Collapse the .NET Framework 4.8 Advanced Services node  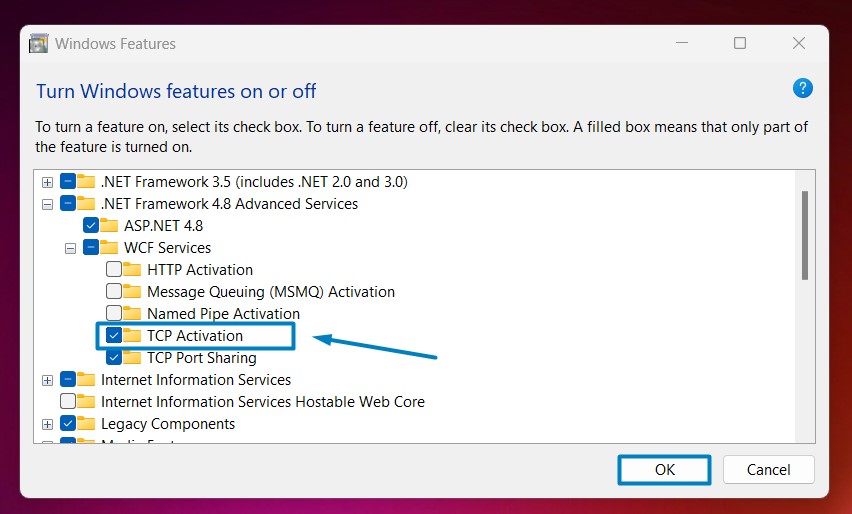pos(48,204)
